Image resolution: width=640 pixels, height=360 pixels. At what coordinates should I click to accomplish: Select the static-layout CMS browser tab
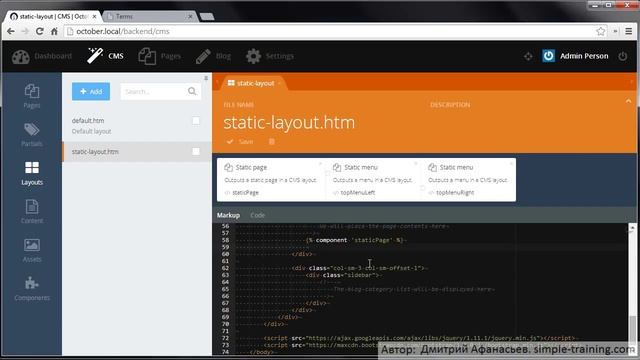53,16
